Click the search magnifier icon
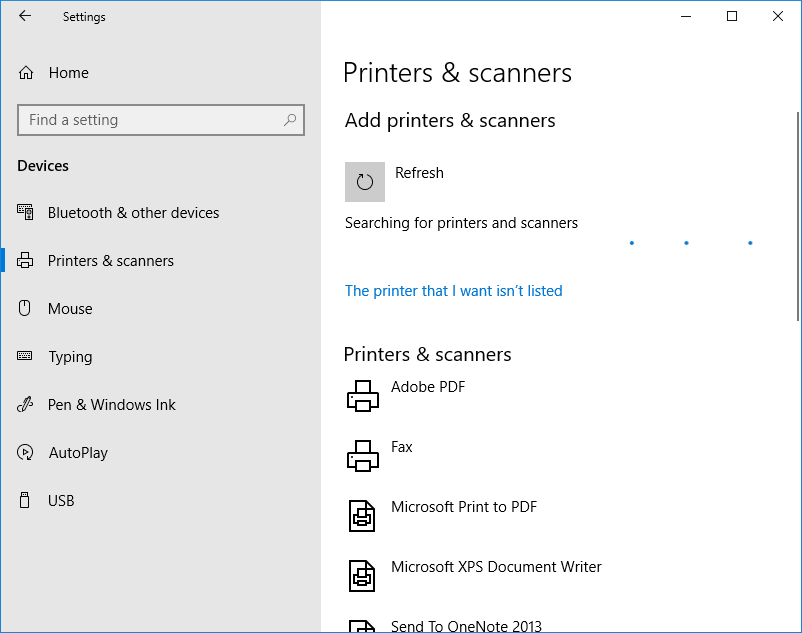Screen dimensions: 802x633 click(x=290, y=120)
